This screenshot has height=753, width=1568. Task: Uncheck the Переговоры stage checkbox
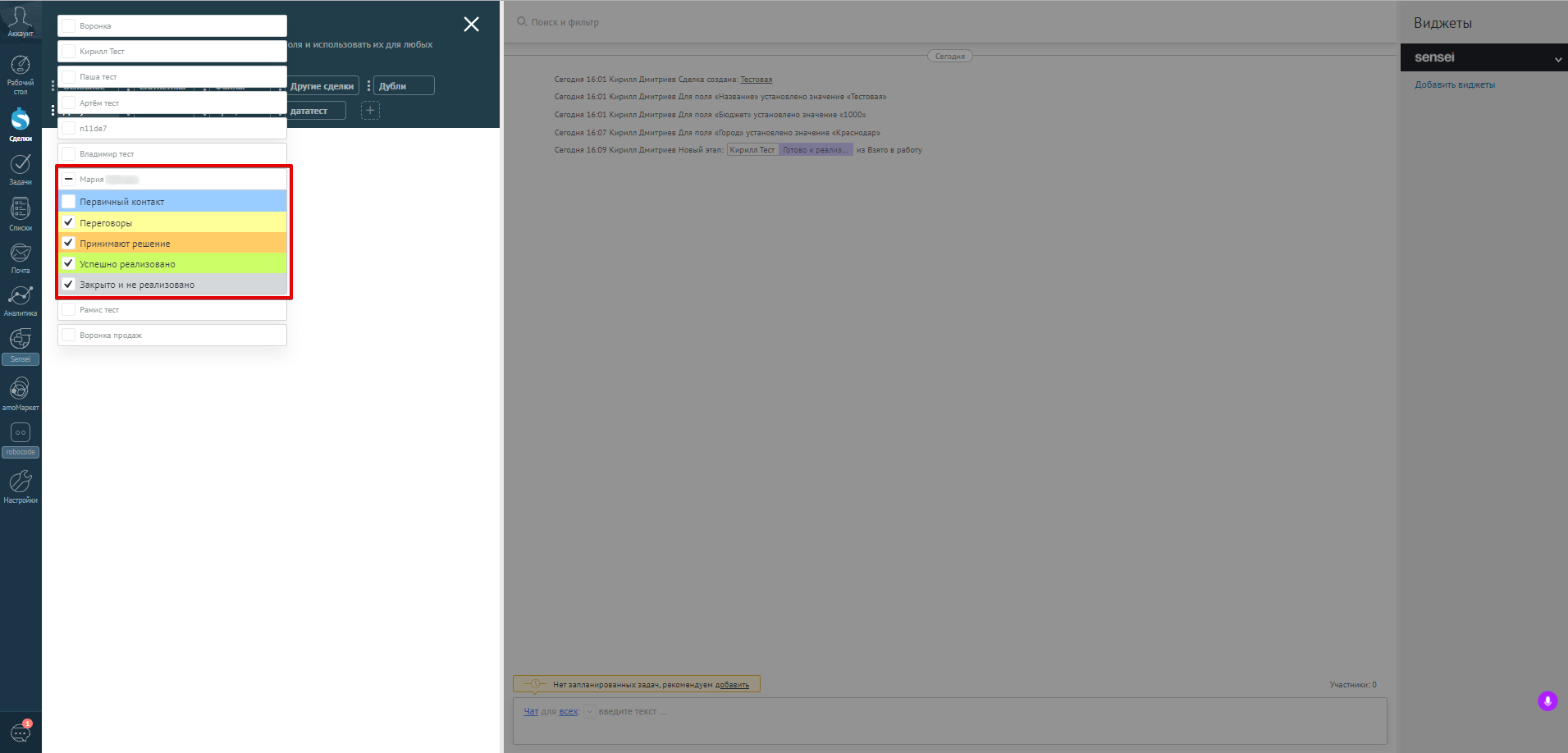(x=69, y=222)
